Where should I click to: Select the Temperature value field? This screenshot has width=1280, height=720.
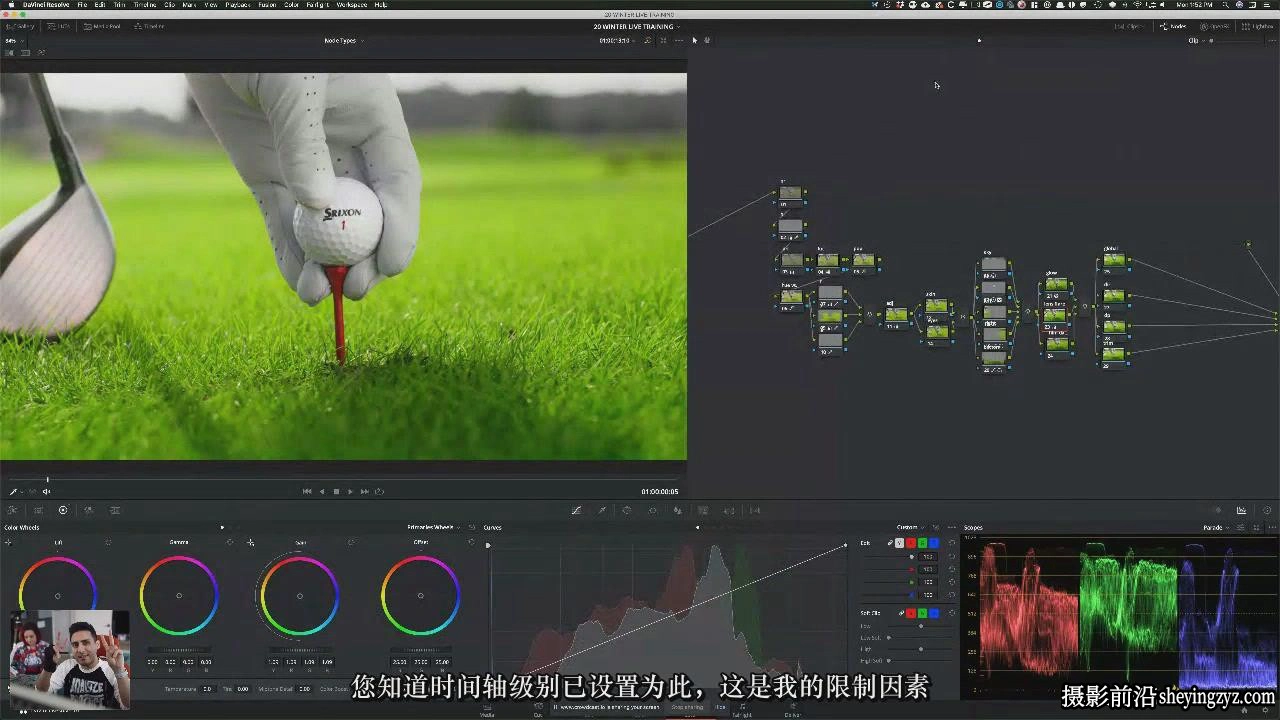click(x=207, y=689)
